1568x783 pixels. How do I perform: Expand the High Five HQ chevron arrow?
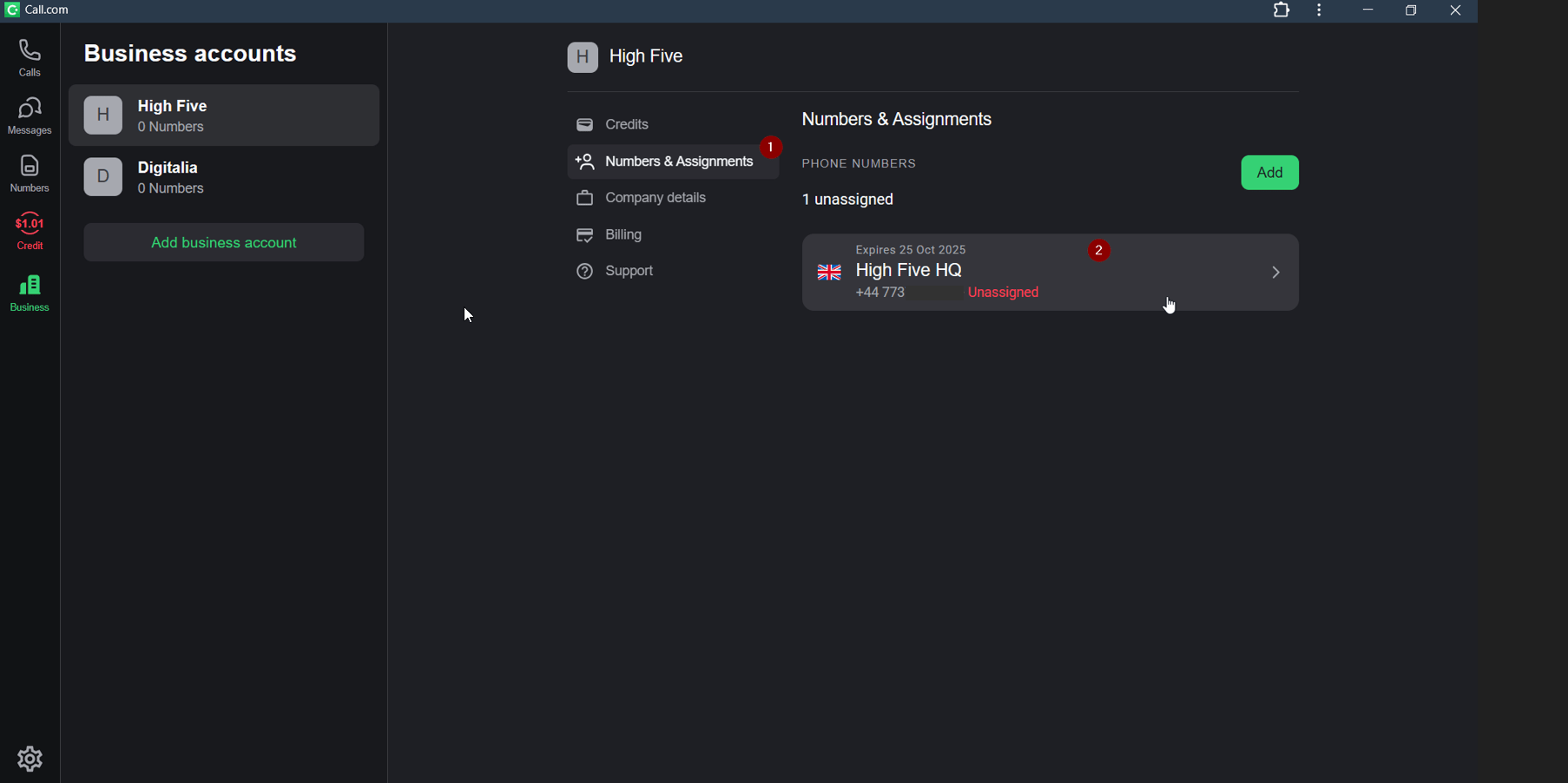pyautogui.click(x=1275, y=273)
